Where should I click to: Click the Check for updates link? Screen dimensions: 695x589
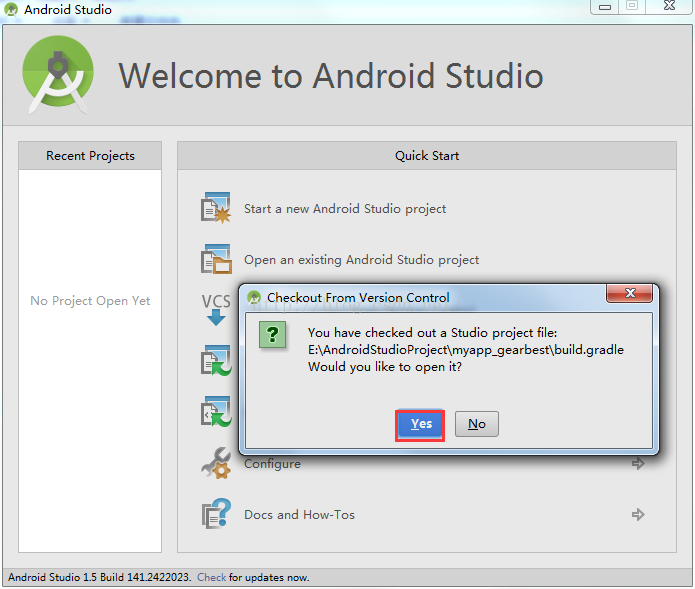tap(211, 577)
